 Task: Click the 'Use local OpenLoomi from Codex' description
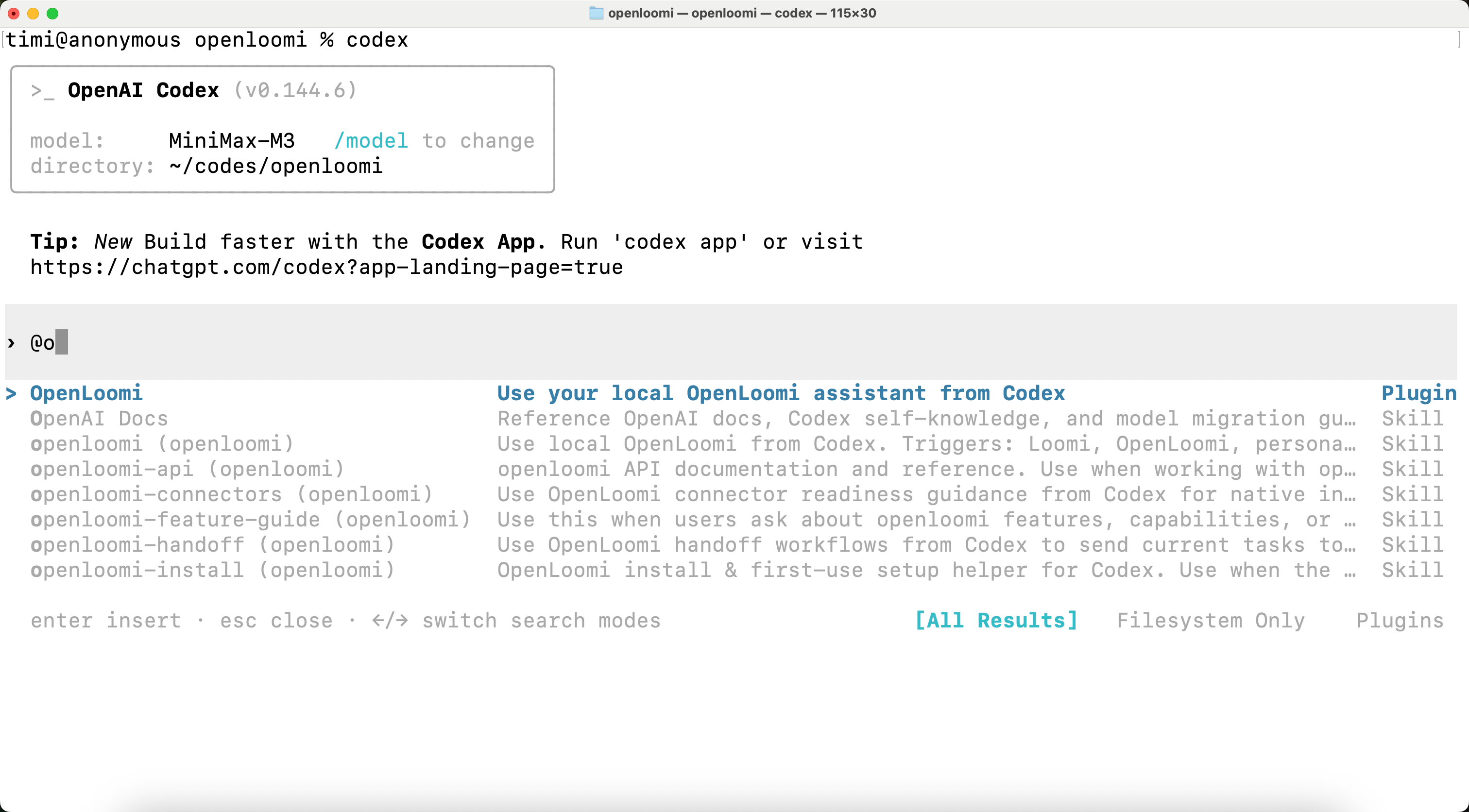pos(927,443)
